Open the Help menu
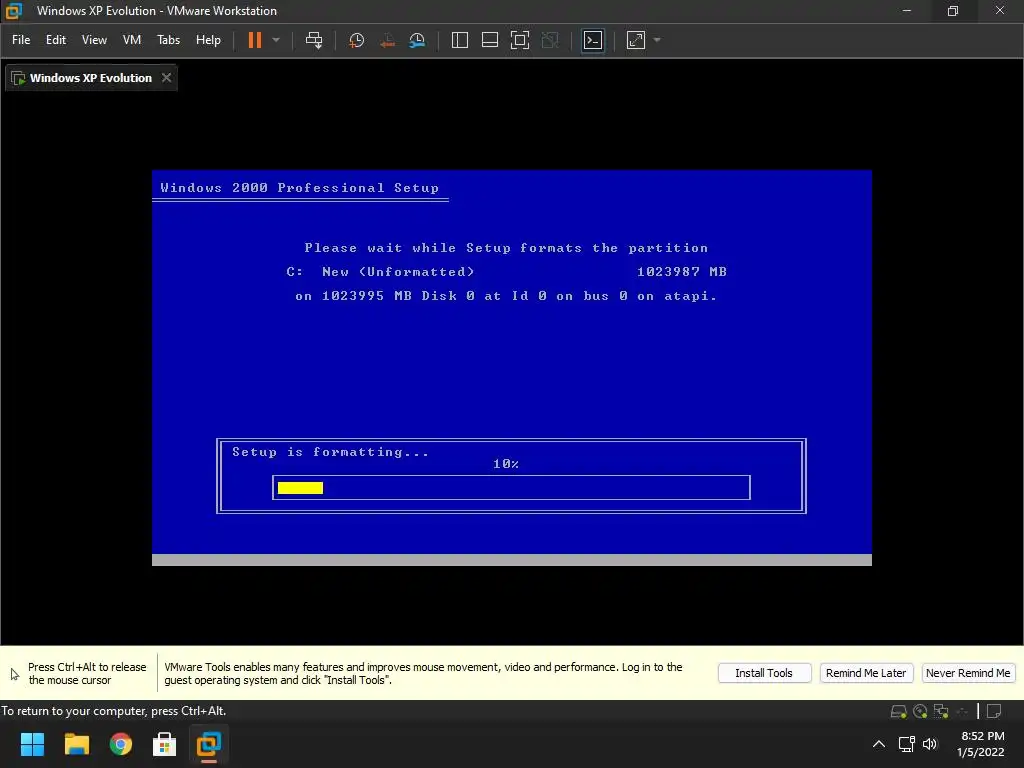 pyautogui.click(x=208, y=40)
